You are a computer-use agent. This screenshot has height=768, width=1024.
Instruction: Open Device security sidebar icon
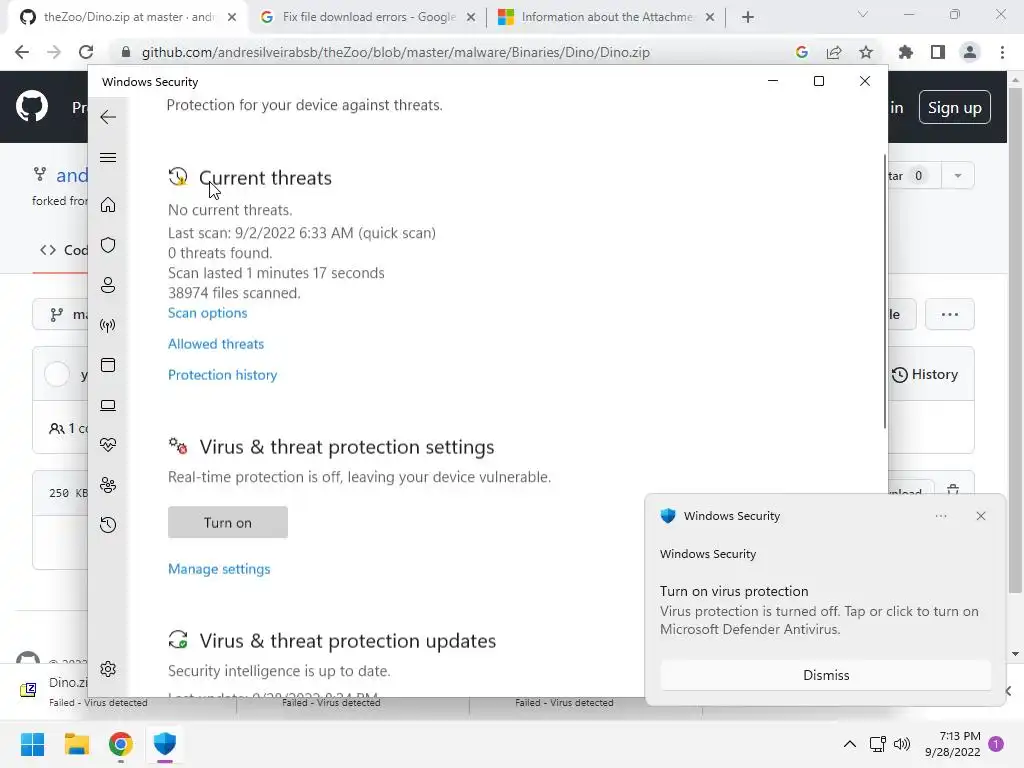click(x=108, y=406)
